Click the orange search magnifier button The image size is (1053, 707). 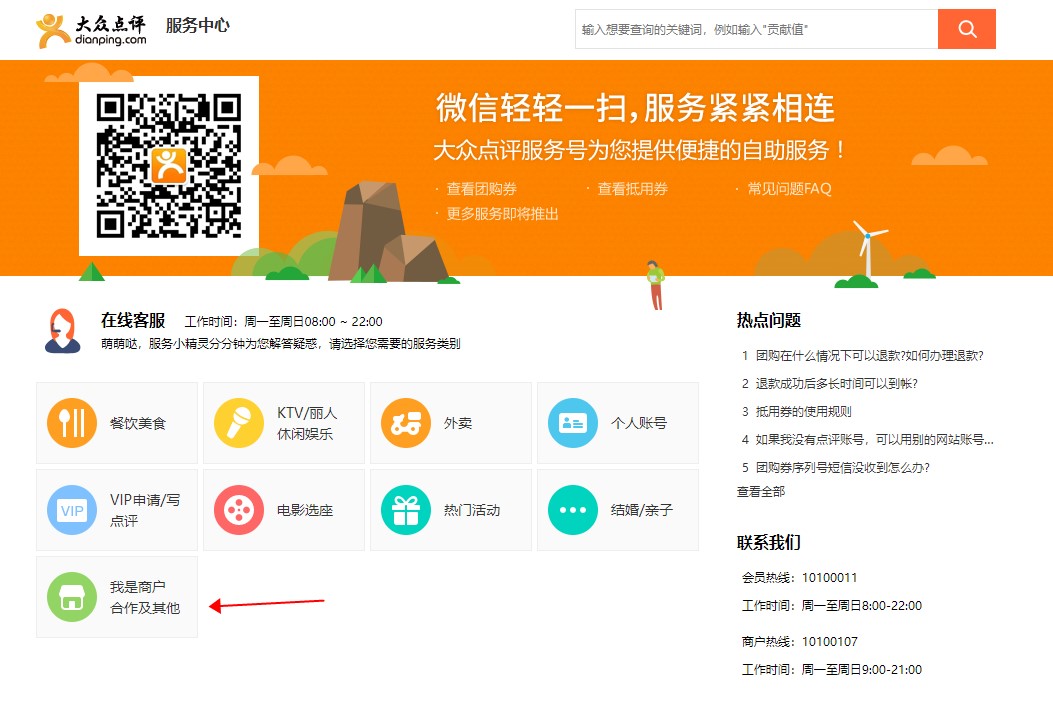click(966, 29)
